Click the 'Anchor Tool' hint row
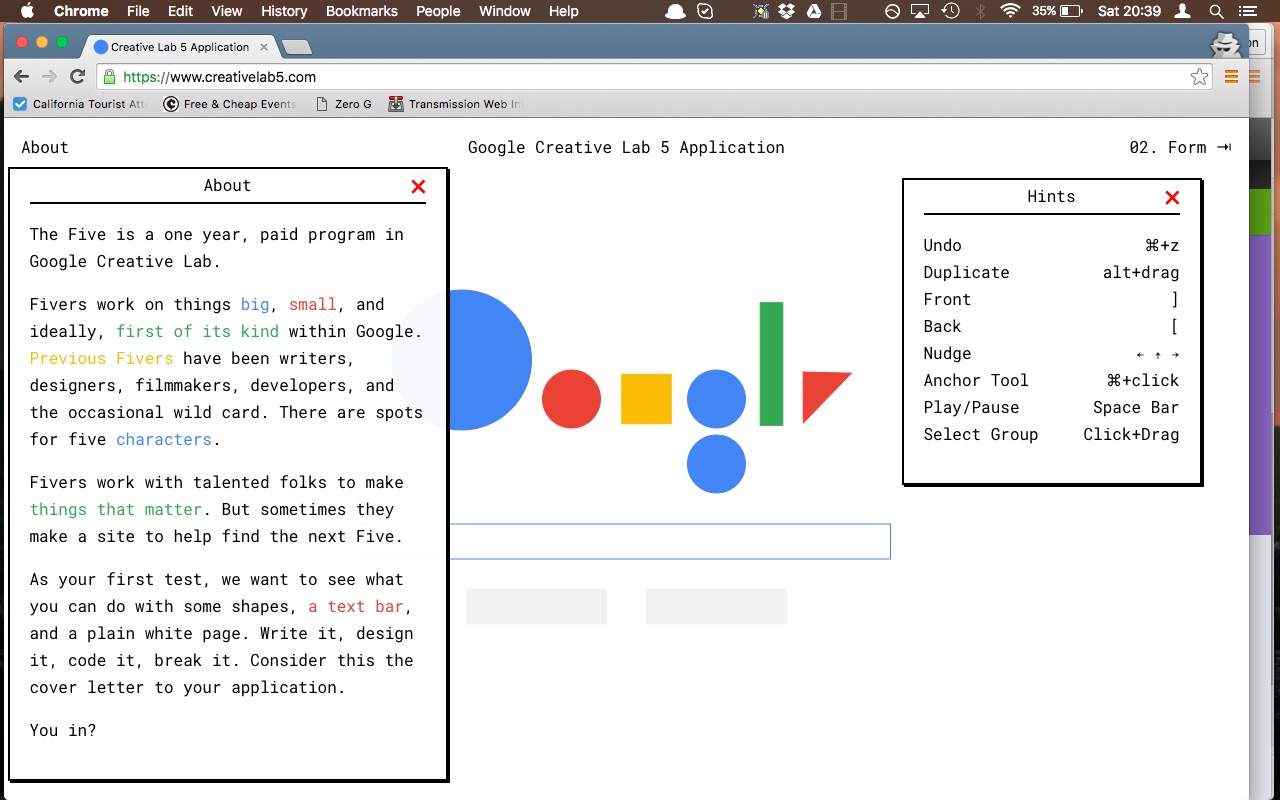The width and height of the screenshot is (1280, 800). click(1051, 380)
